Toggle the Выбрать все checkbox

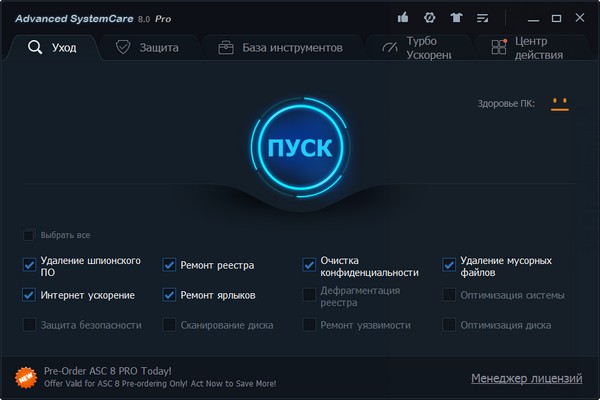(29, 236)
